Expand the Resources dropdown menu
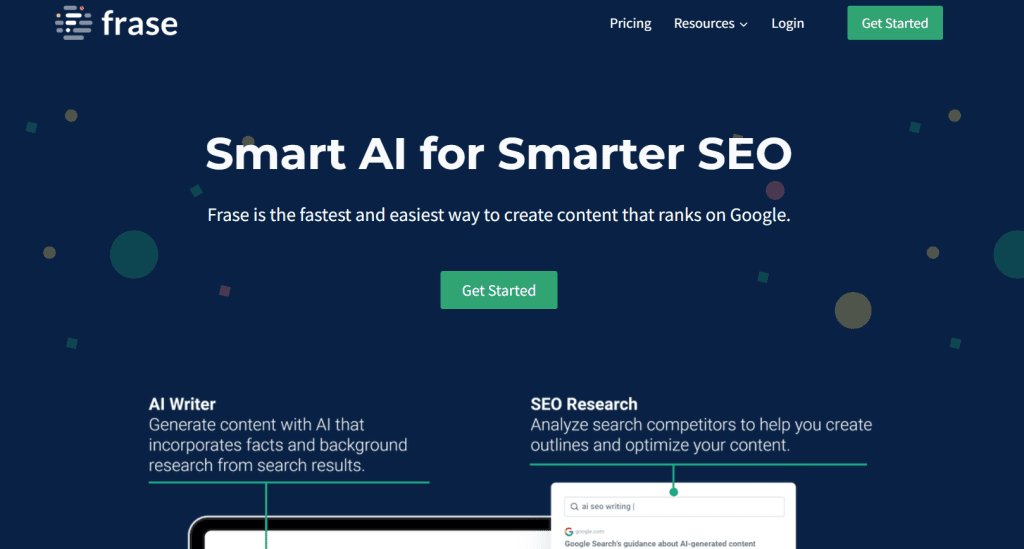The width and height of the screenshot is (1024, 549). [x=711, y=24]
